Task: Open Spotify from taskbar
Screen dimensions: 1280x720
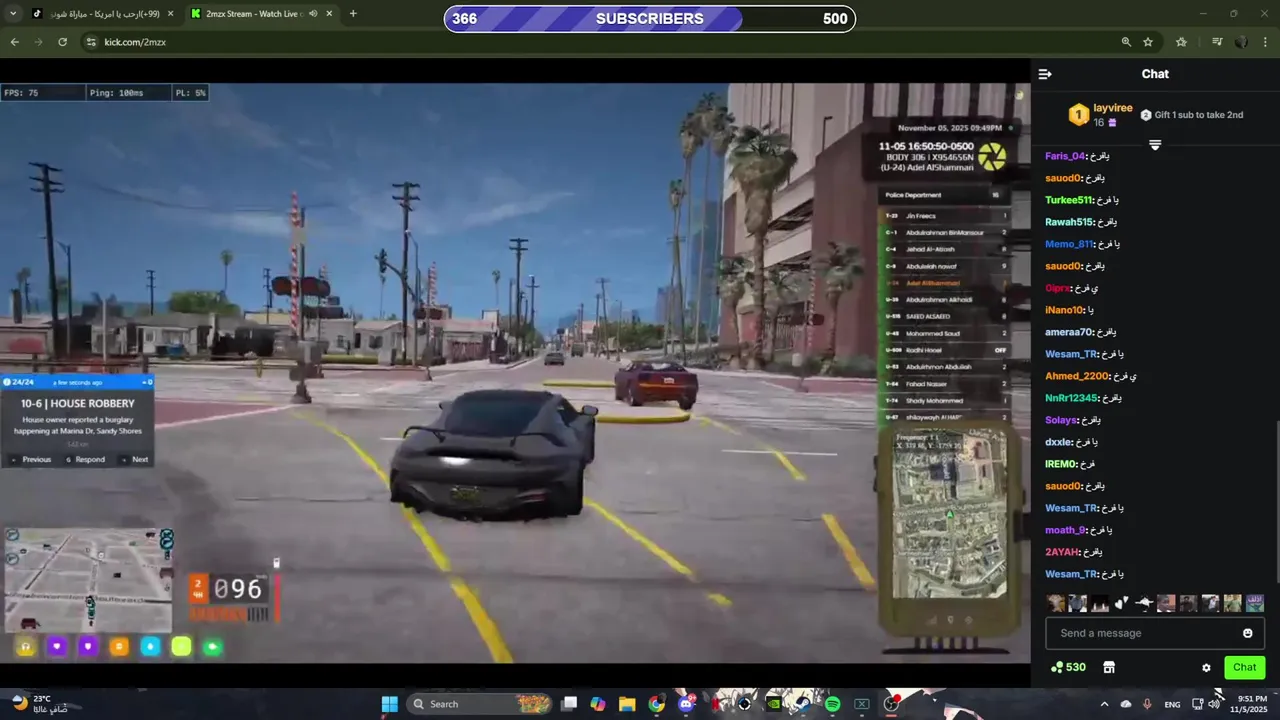Action: pos(832,704)
